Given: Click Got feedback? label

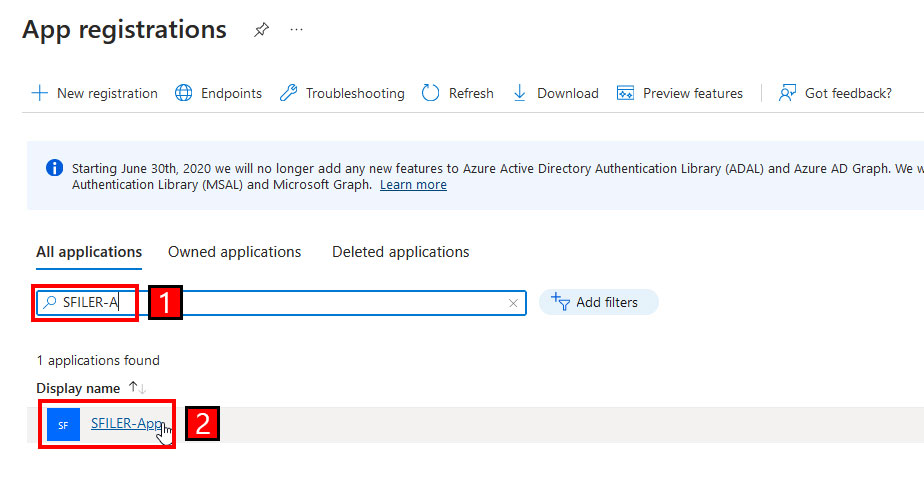Looking at the screenshot, I should [x=848, y=93].
